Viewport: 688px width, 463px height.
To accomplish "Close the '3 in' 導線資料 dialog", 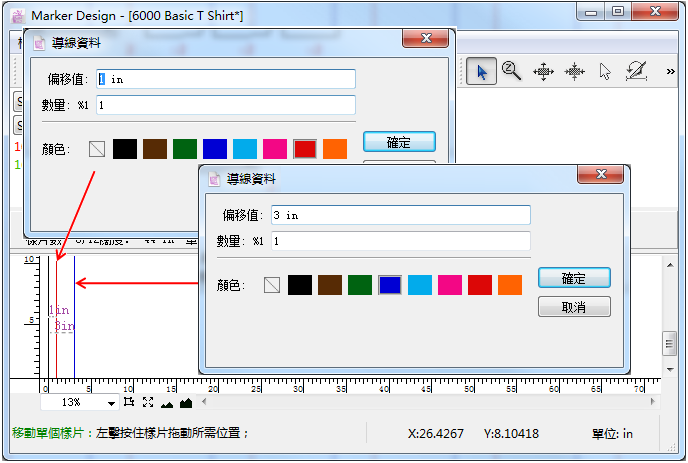I will click(601, 174).
